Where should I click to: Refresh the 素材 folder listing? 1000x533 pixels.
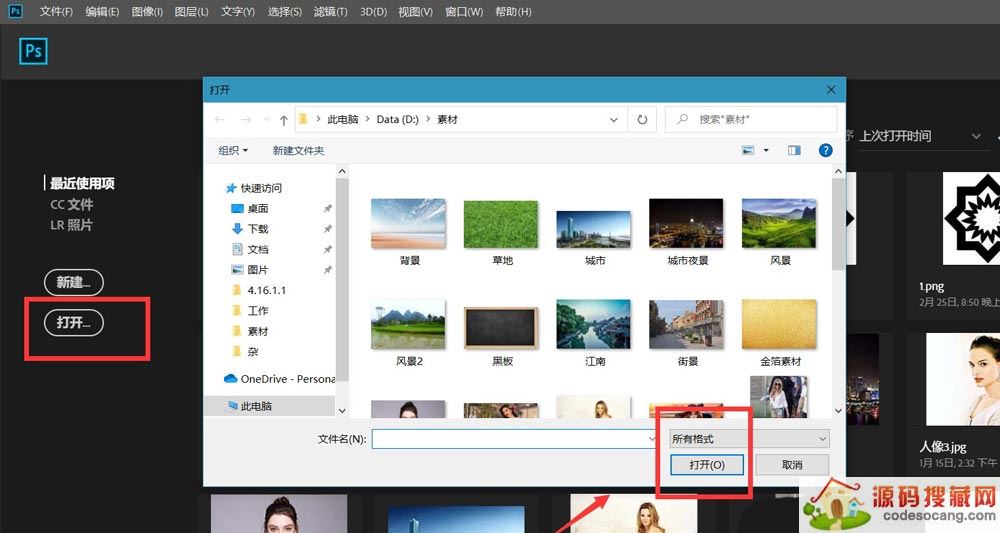click(642, 119)
